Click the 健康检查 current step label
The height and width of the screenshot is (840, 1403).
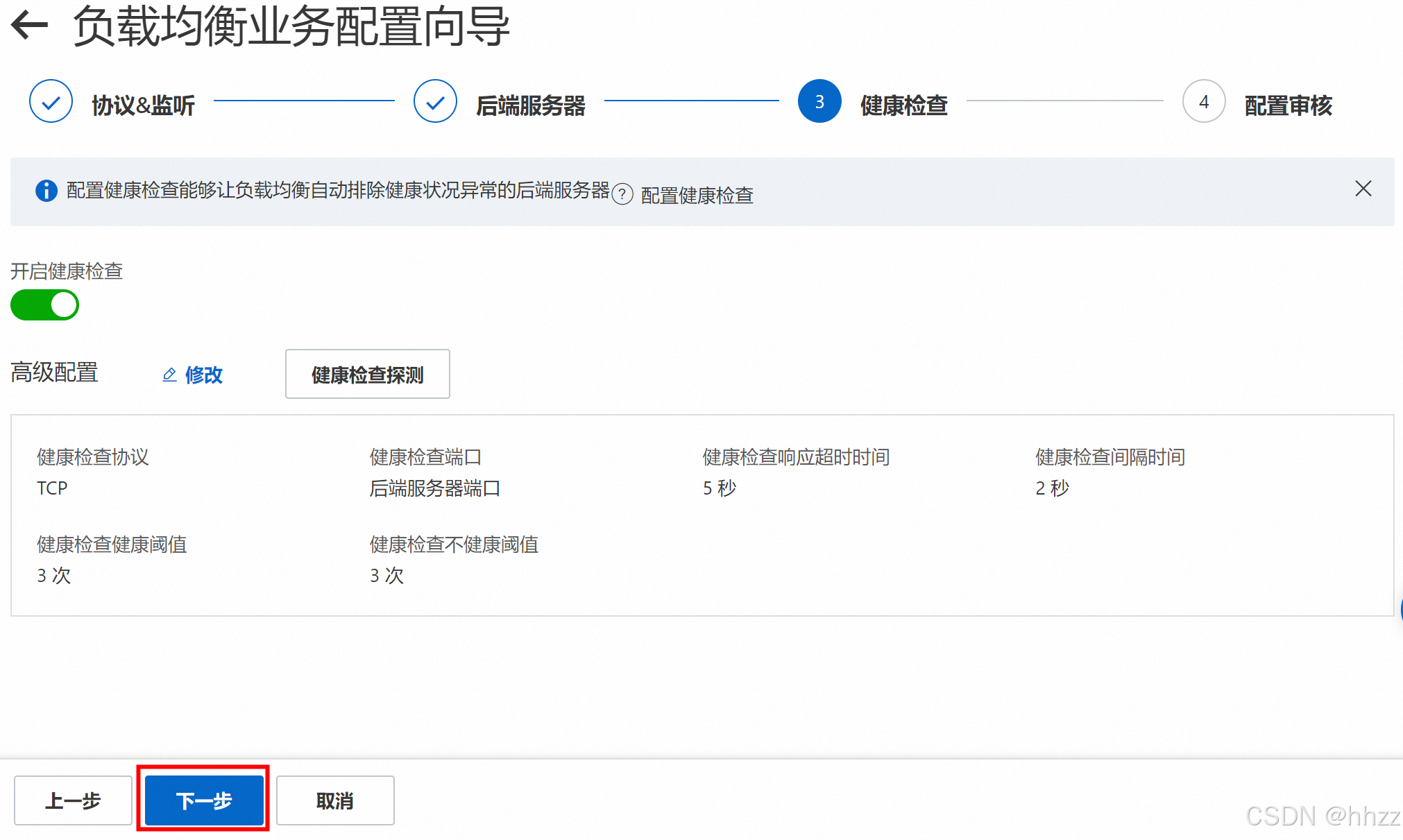903,105
